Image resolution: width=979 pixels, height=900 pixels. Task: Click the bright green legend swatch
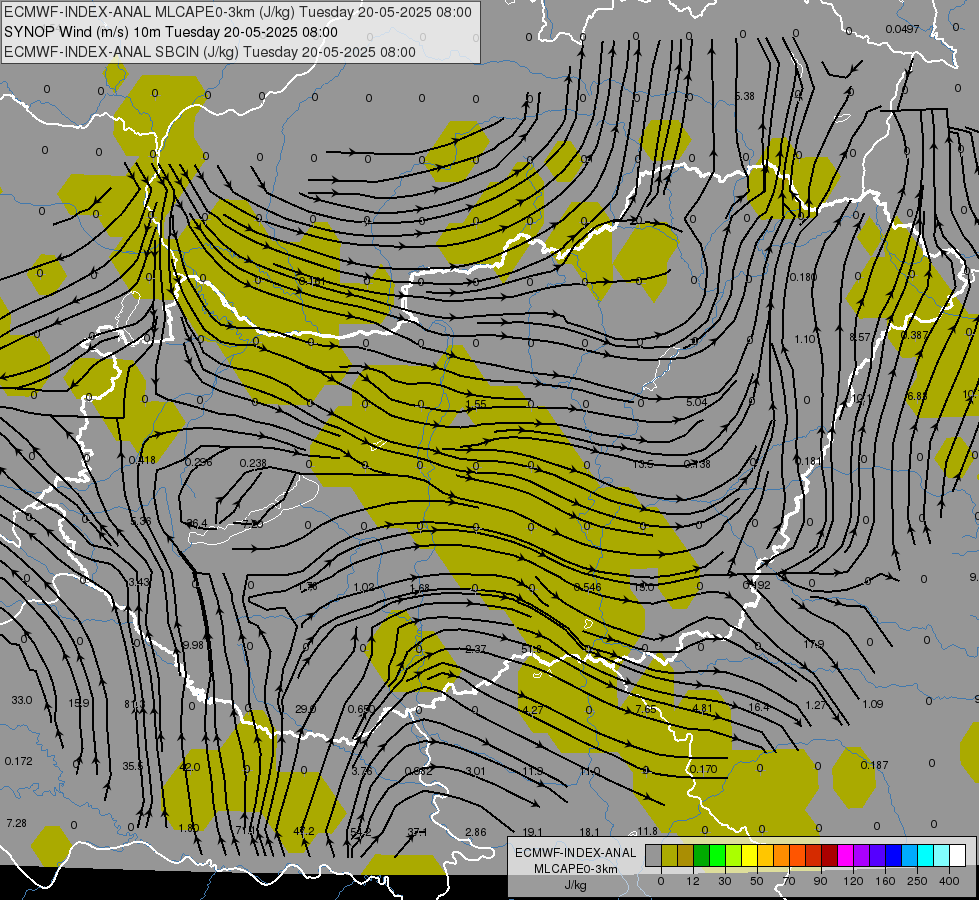717,855
